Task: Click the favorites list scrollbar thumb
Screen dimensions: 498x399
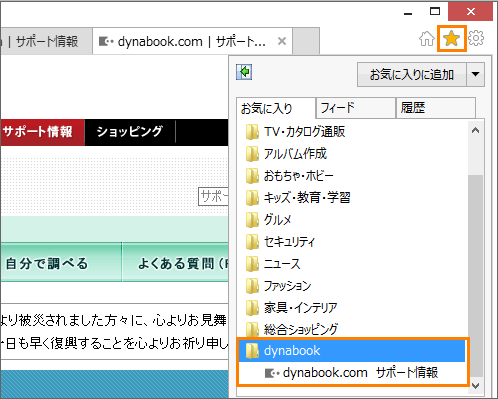Action: (475, 275)
